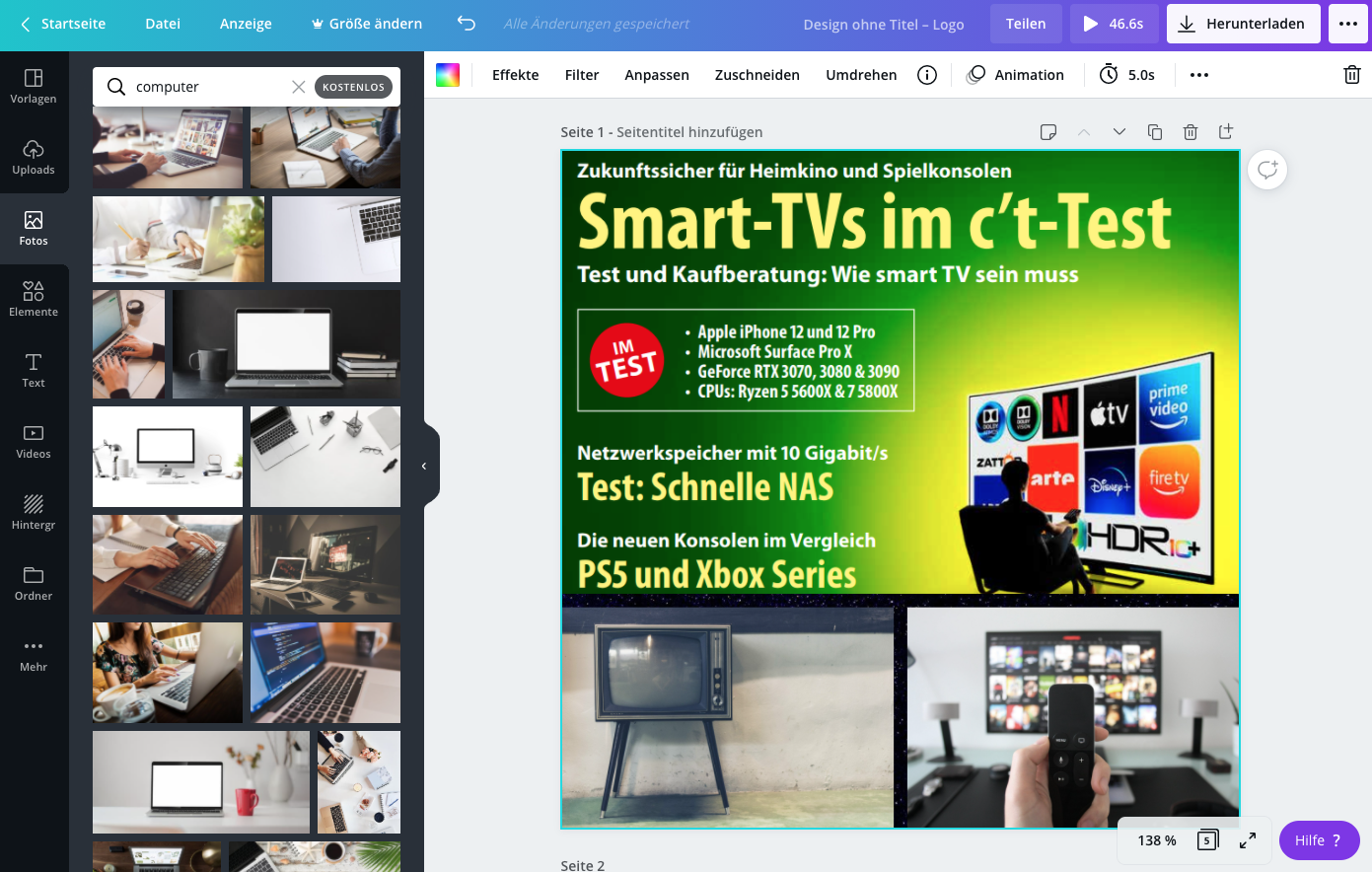1372x872 pixels.
Task: Open the Datei menu
Action: [x=163, y=24]
